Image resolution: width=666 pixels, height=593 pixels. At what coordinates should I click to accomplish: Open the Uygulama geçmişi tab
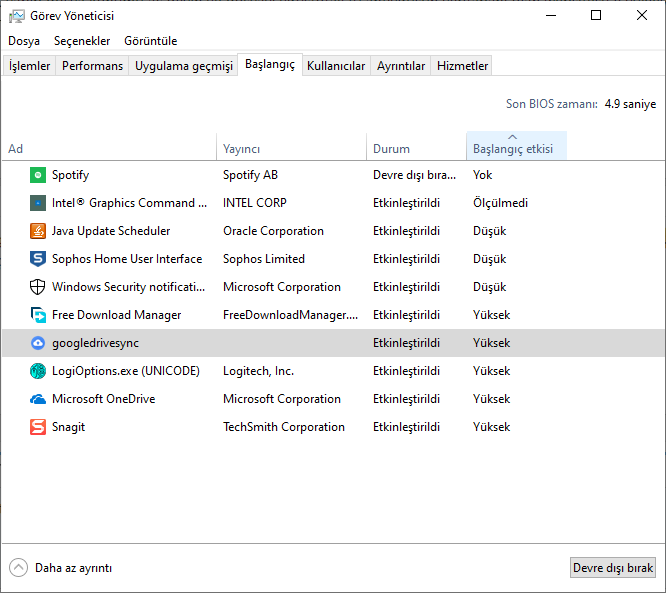pyautogui.click(x=184, y=66)
